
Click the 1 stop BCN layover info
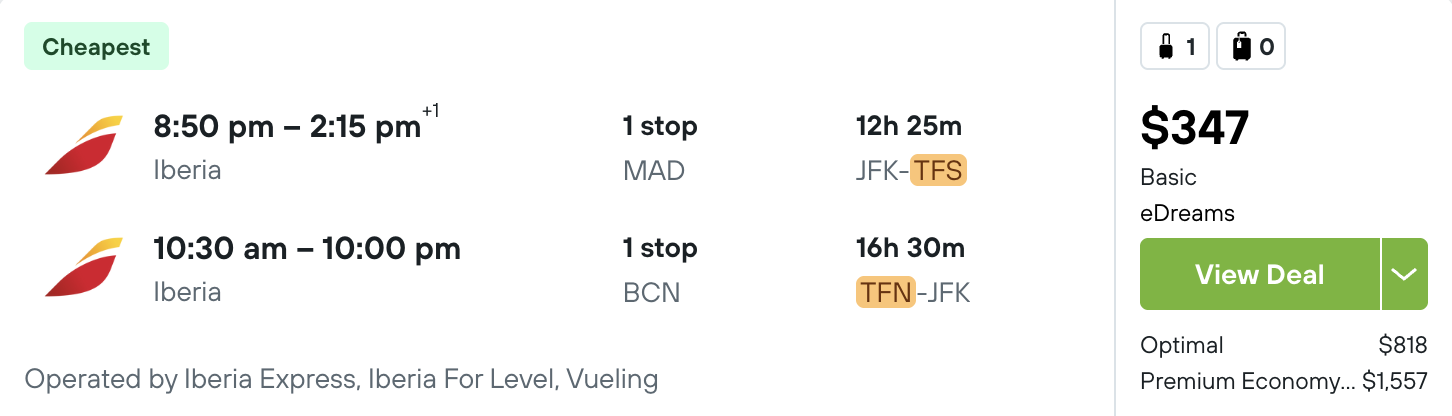pyautogui.click(x=660, y=270)
